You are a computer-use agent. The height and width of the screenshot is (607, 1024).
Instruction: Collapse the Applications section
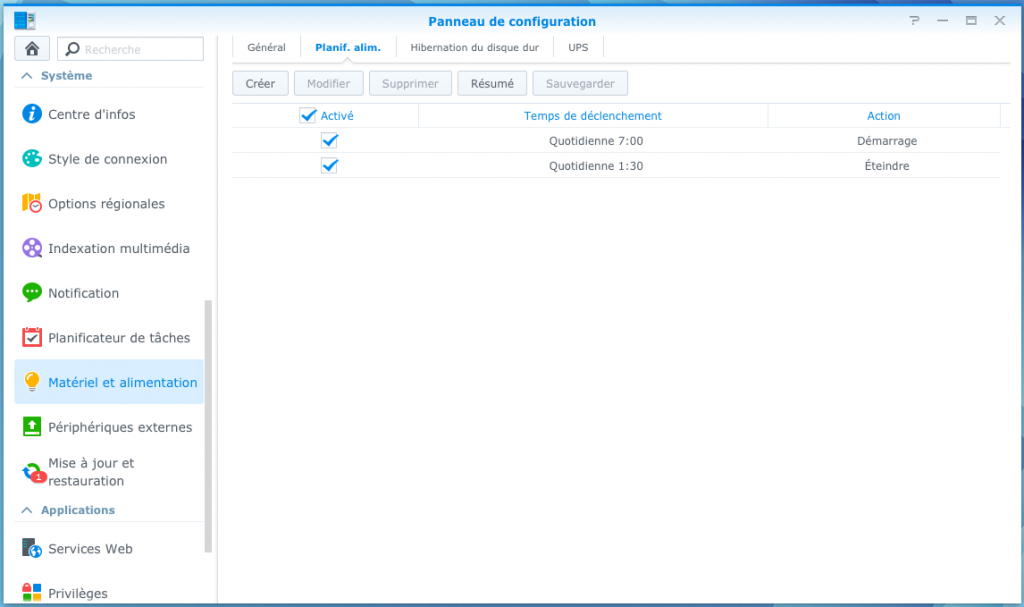point(26,510)
